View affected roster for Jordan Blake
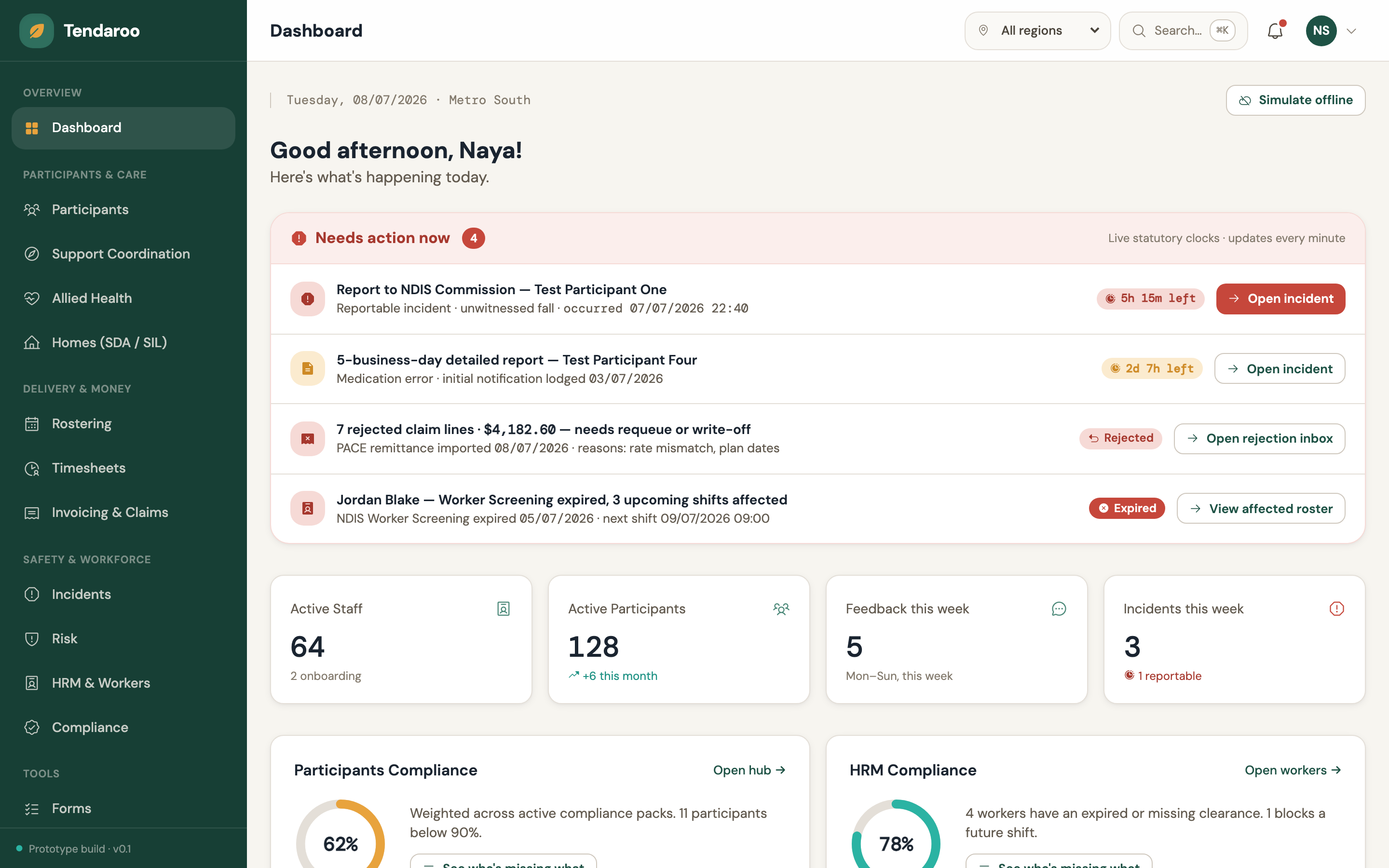 coord(1260,509)
